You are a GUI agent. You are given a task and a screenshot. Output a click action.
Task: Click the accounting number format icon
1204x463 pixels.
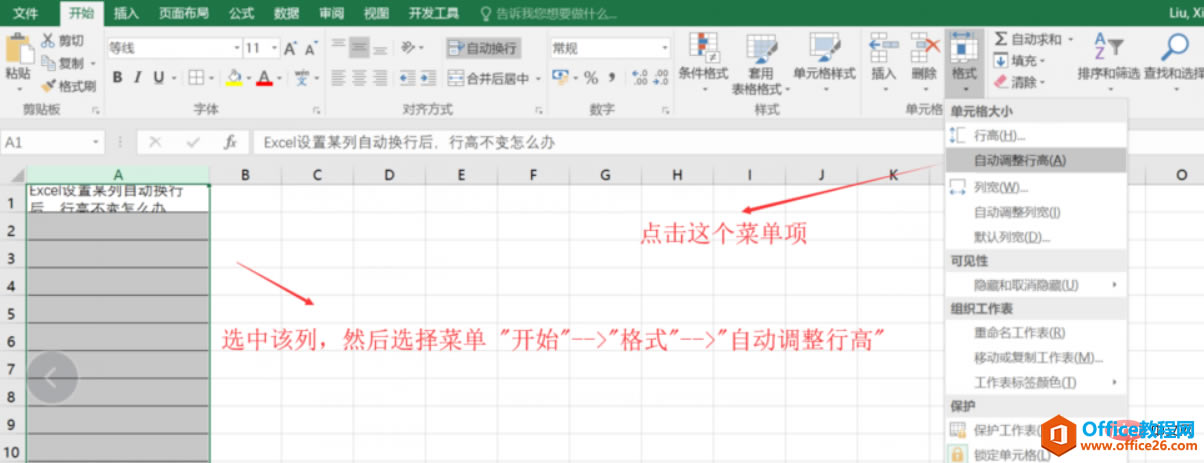(x=560, y=78)
